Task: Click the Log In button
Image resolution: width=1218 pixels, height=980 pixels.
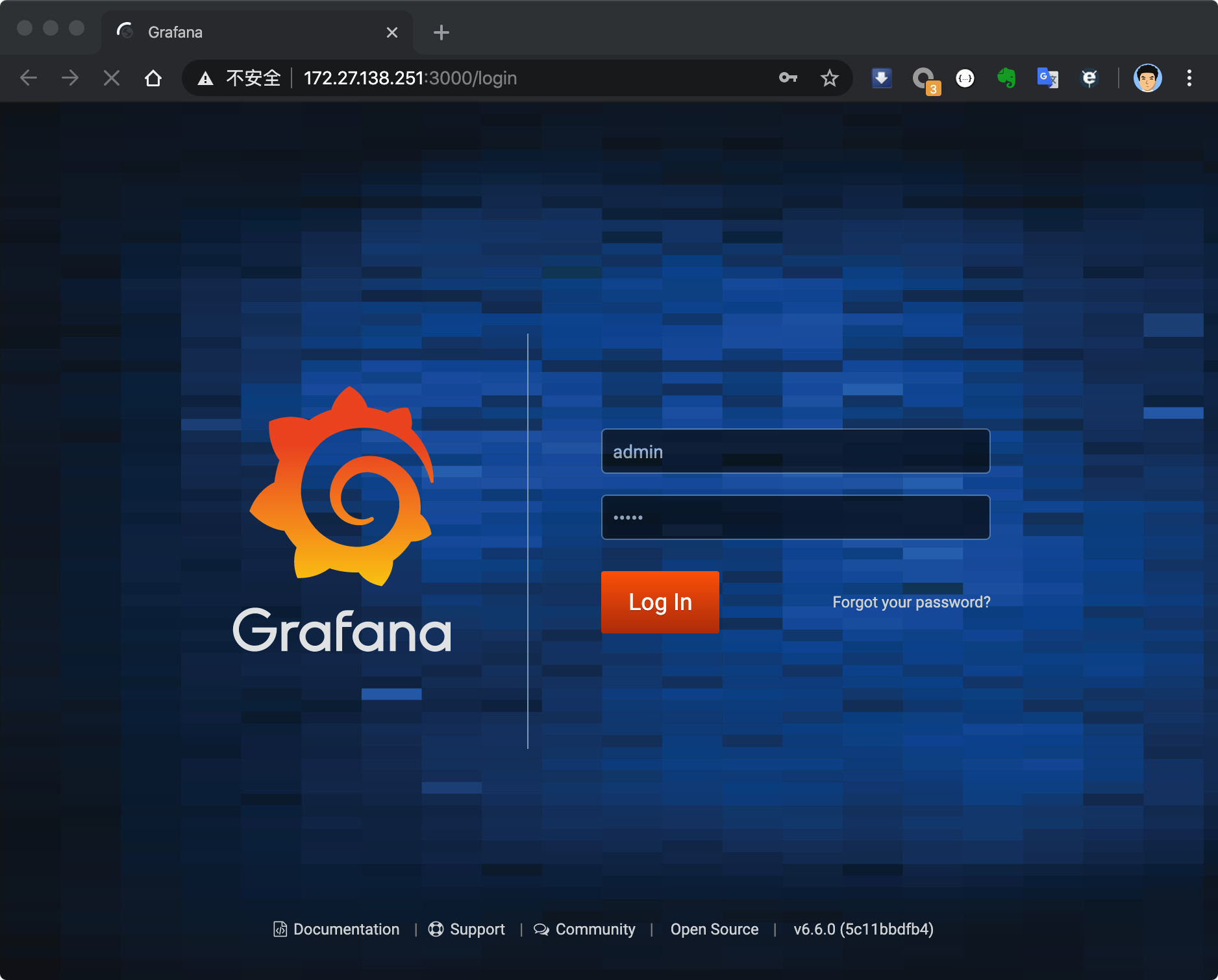Action: coord(660,602)
